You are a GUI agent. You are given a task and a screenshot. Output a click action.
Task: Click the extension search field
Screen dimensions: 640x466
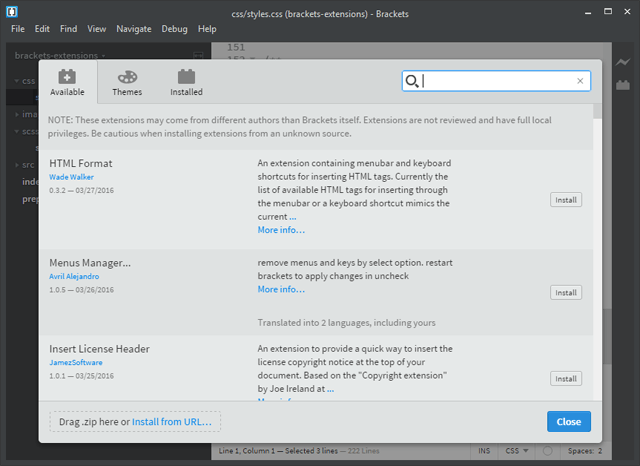pyautogui.click(x=496, y=81)
